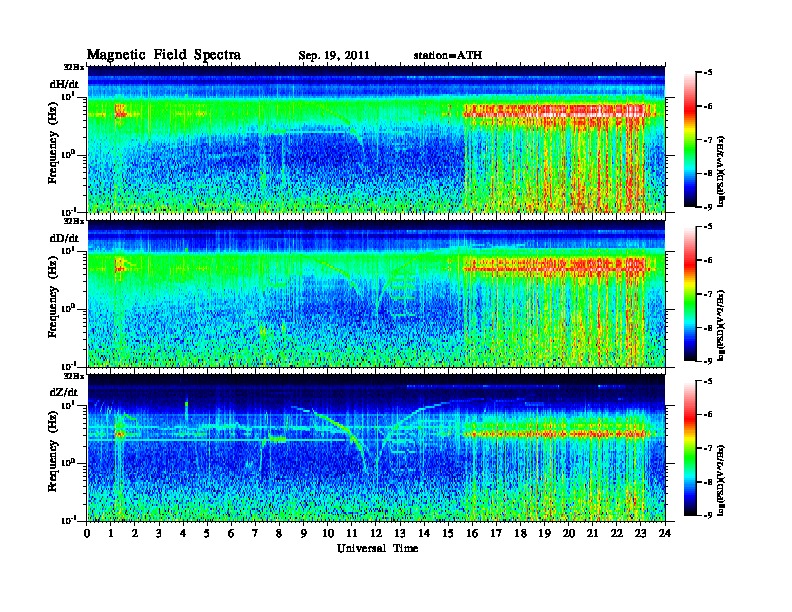Click hour "2" on the time axis

click(135, 534)
